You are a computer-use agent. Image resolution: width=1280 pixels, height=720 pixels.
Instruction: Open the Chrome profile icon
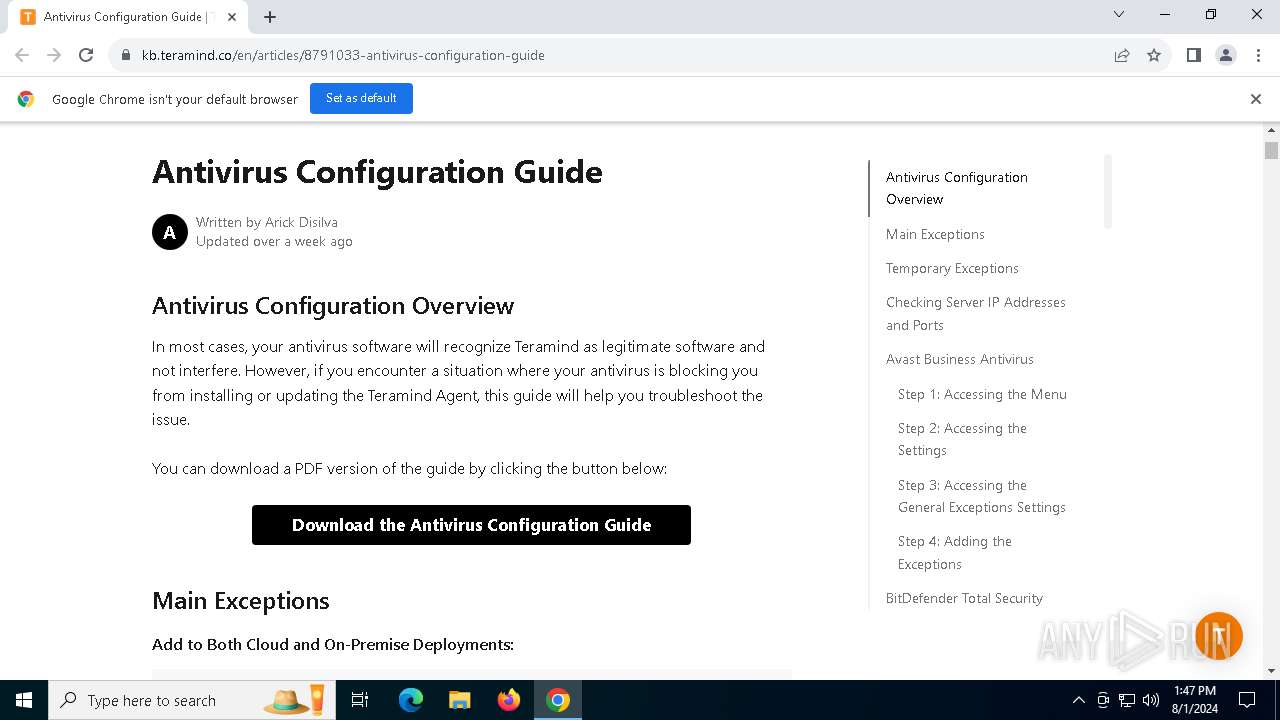[x=1226, y=55]
